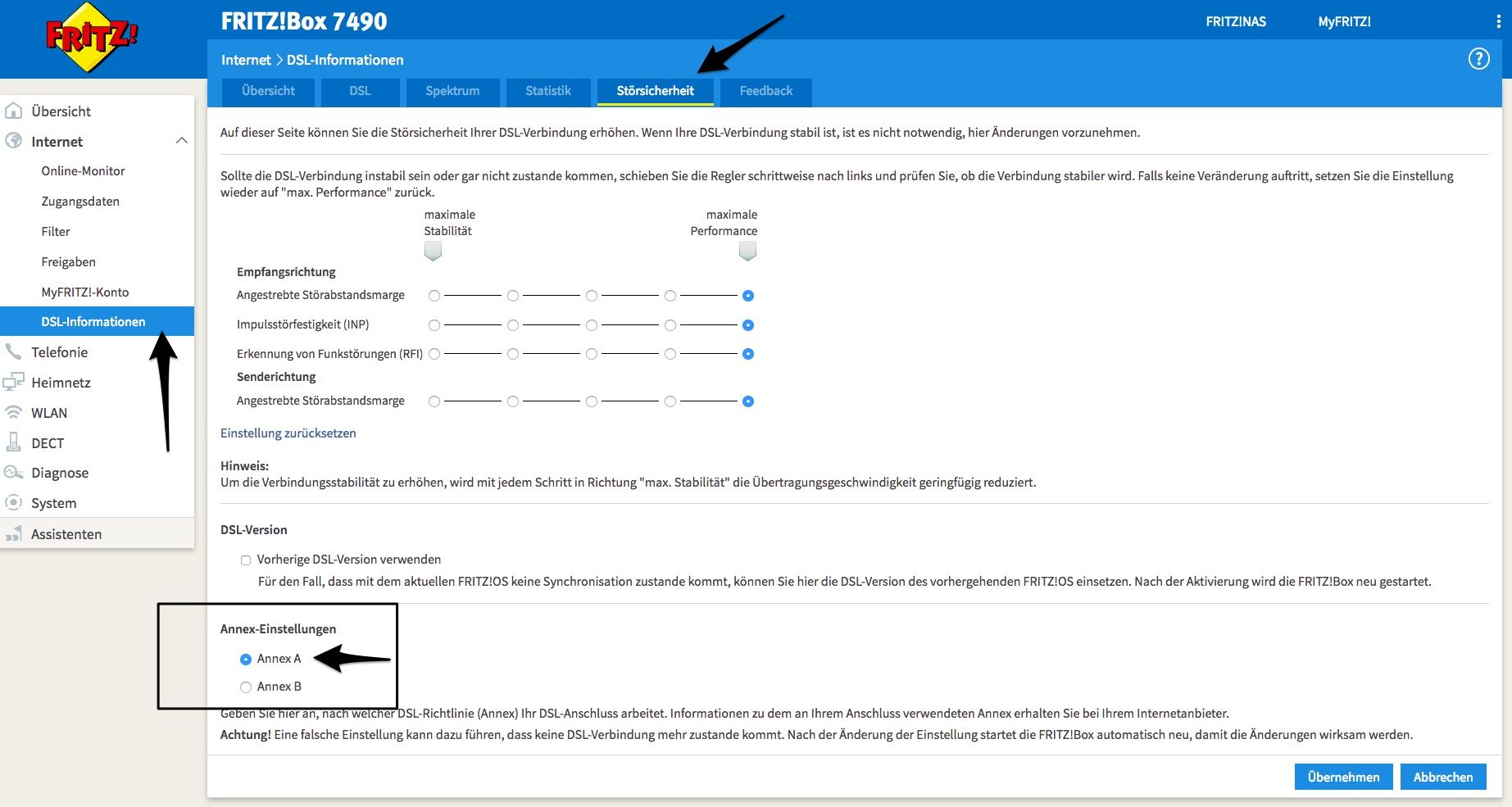This screenshot has width=1512, height=807.
Task: Set RFI detection to middle step
Action: pyautogui.click(x=592, y=354)
